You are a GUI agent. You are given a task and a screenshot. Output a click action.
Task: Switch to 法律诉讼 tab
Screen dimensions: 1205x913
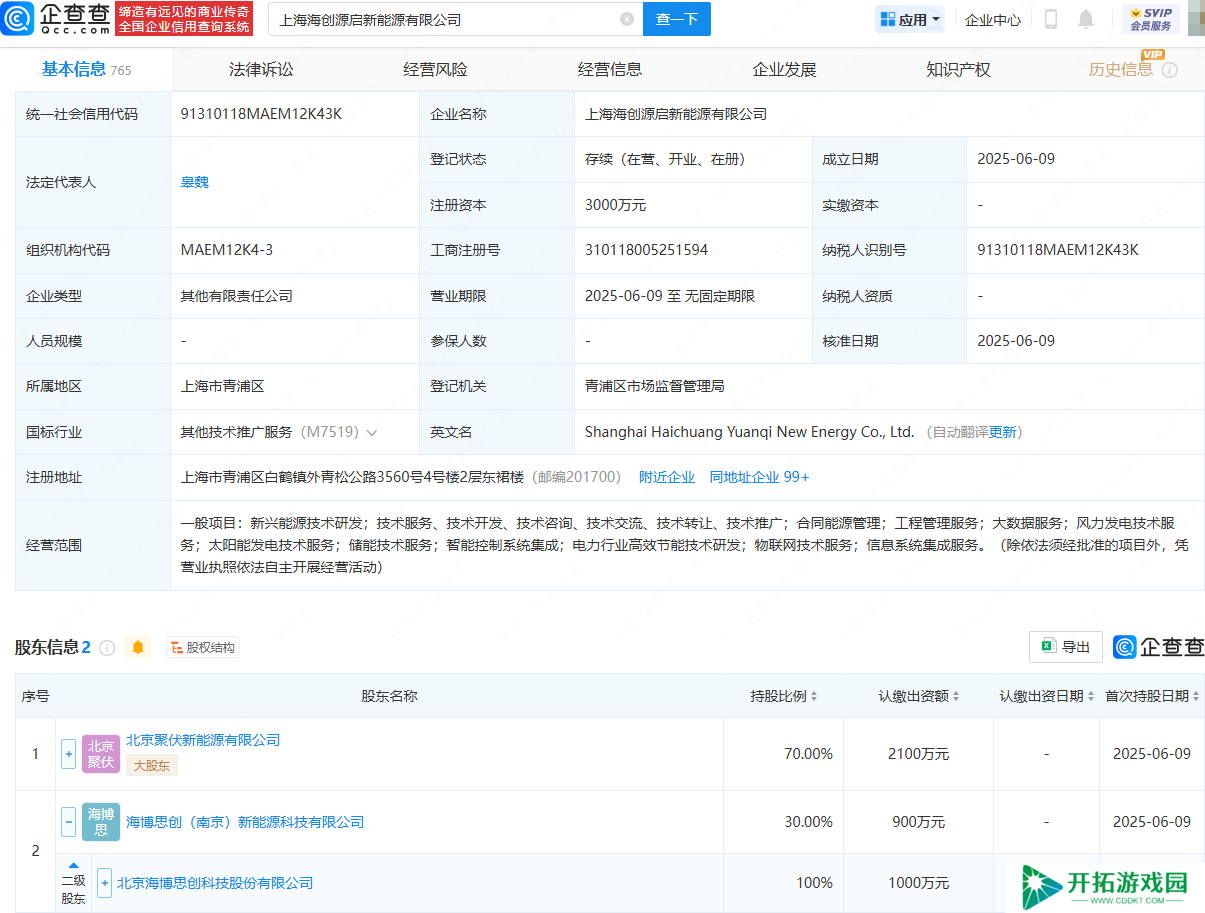(261, 69)
